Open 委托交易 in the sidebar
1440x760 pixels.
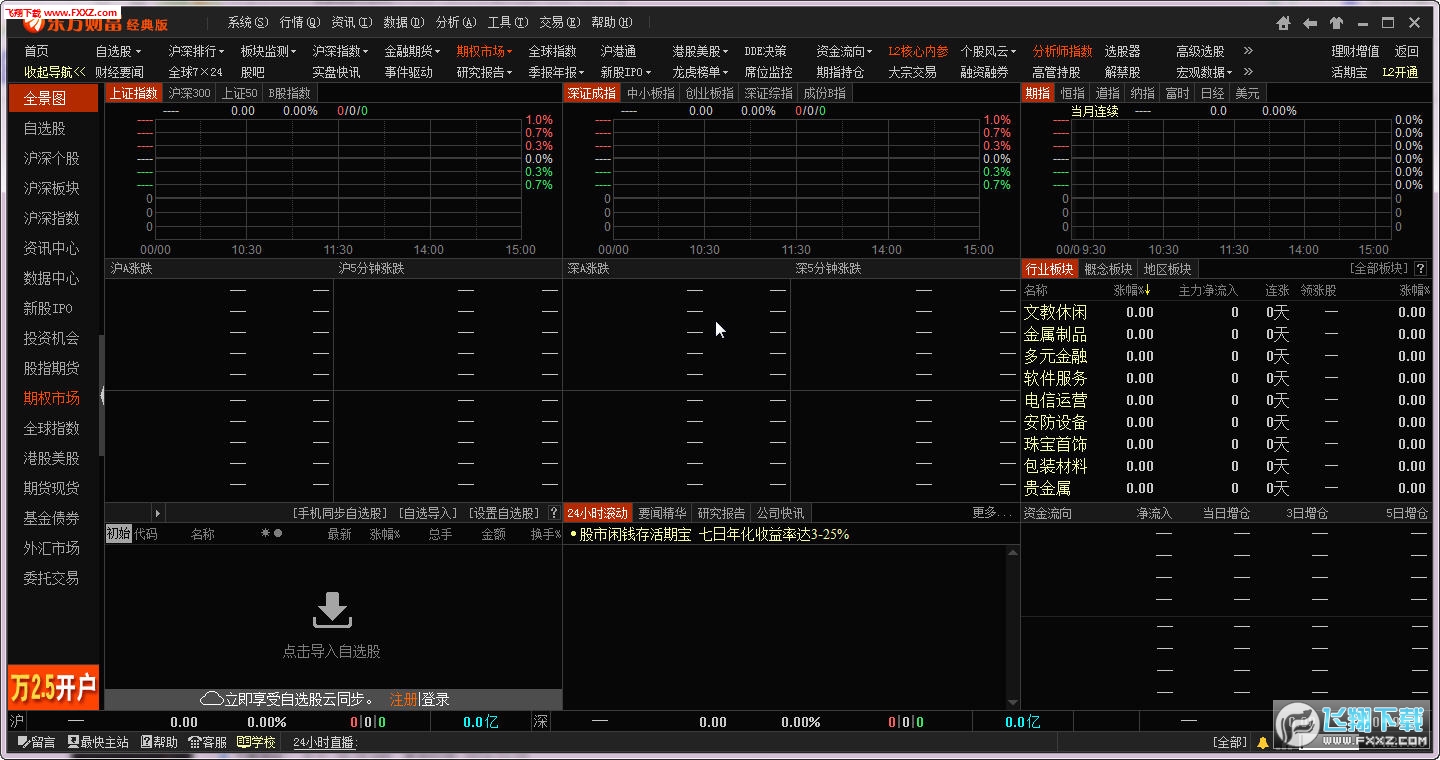(52, 578)
